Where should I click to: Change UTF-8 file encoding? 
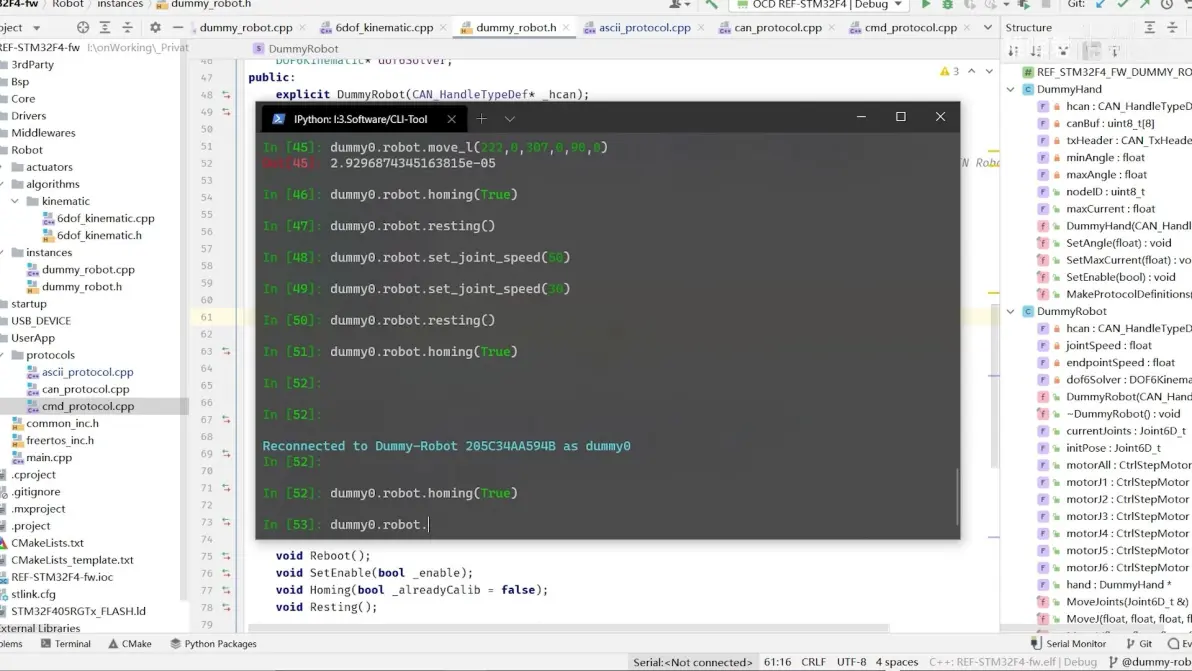[x=851, y=662]
